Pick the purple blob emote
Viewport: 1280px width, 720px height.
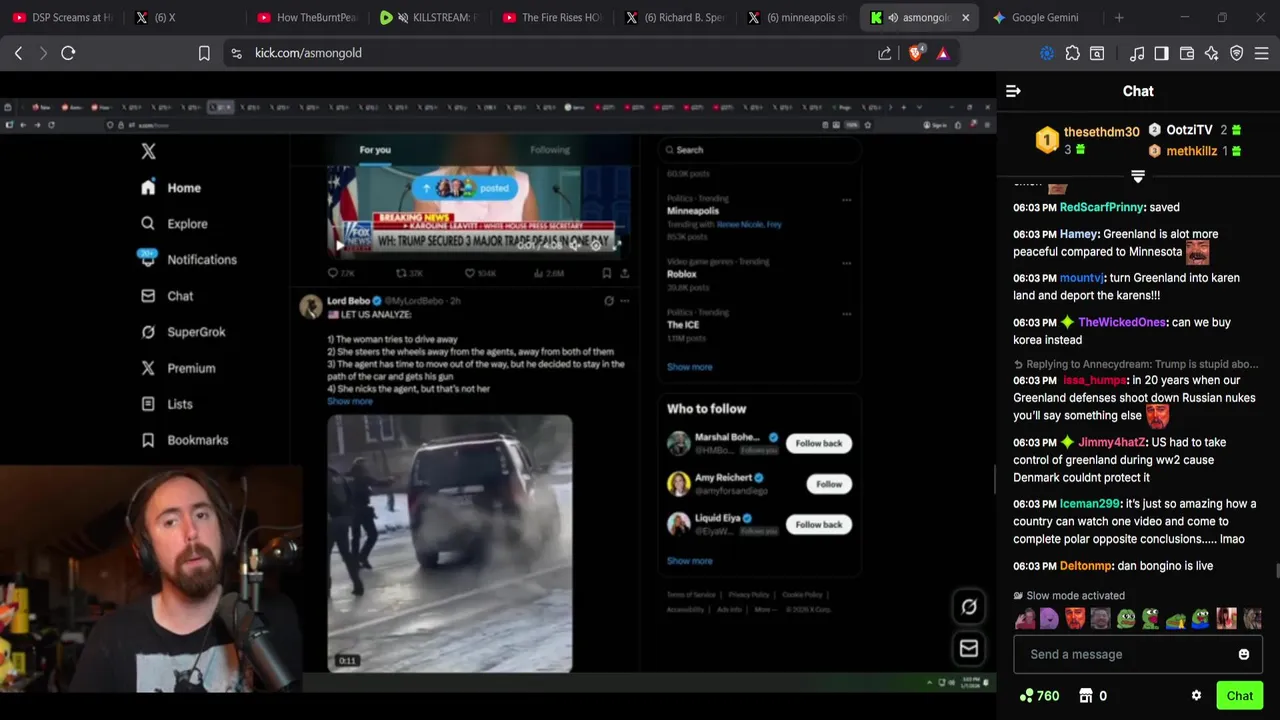pyautogui.click(x=1049, y=619)
